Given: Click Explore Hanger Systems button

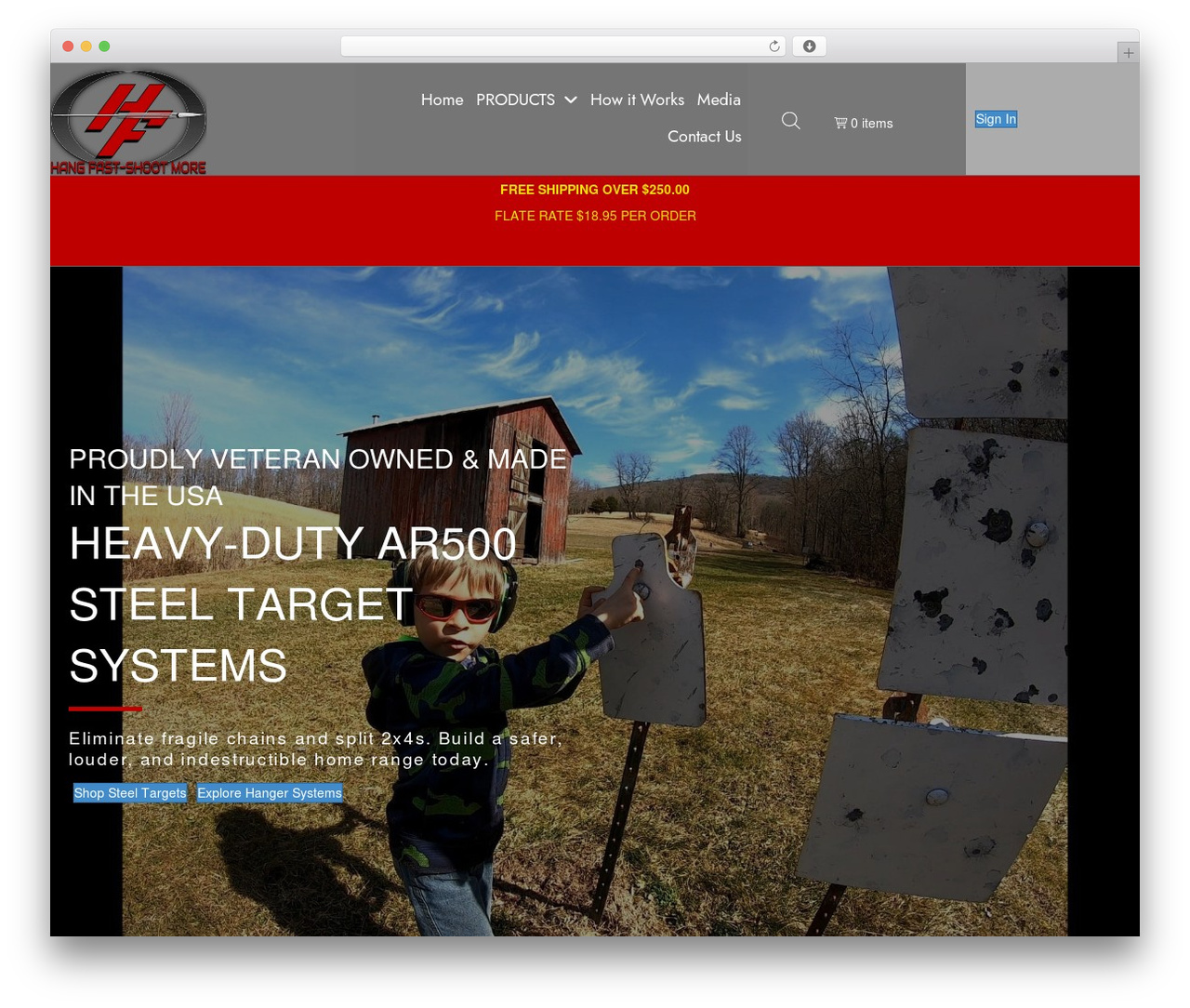Looking at the screenshot, I should point(270,793).
